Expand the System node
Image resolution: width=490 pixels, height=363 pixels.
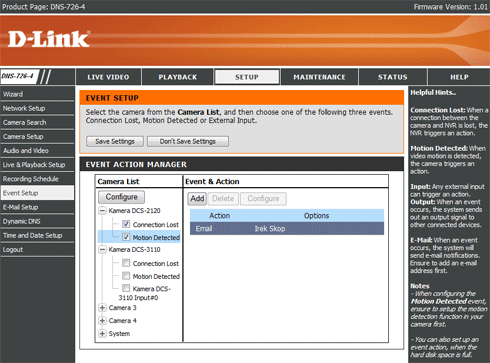coord(102,334)
